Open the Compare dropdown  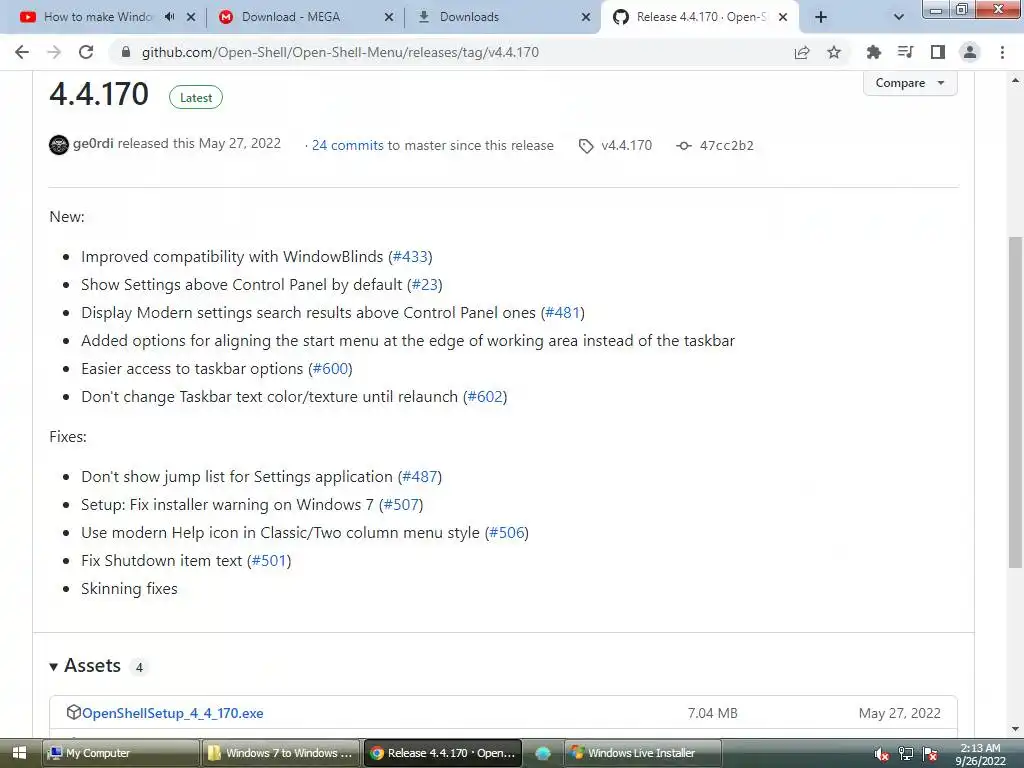point(910,83)
